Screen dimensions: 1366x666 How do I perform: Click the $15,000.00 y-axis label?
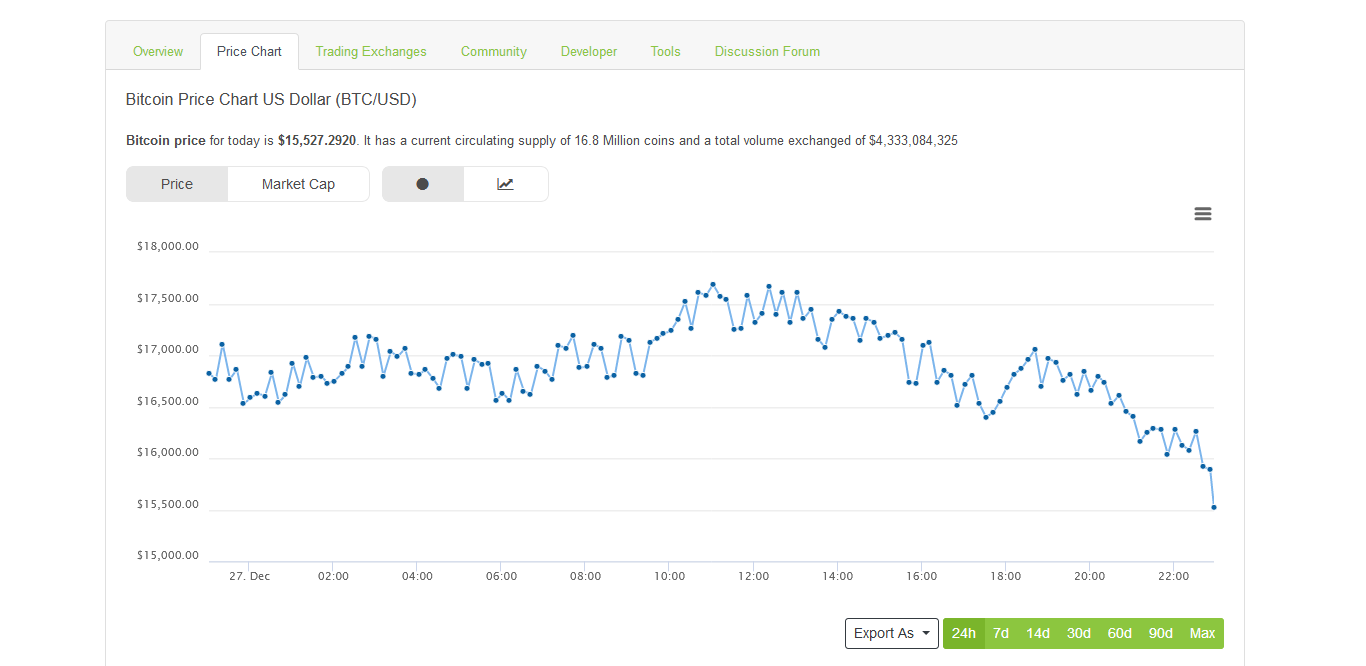click(168, 555)
